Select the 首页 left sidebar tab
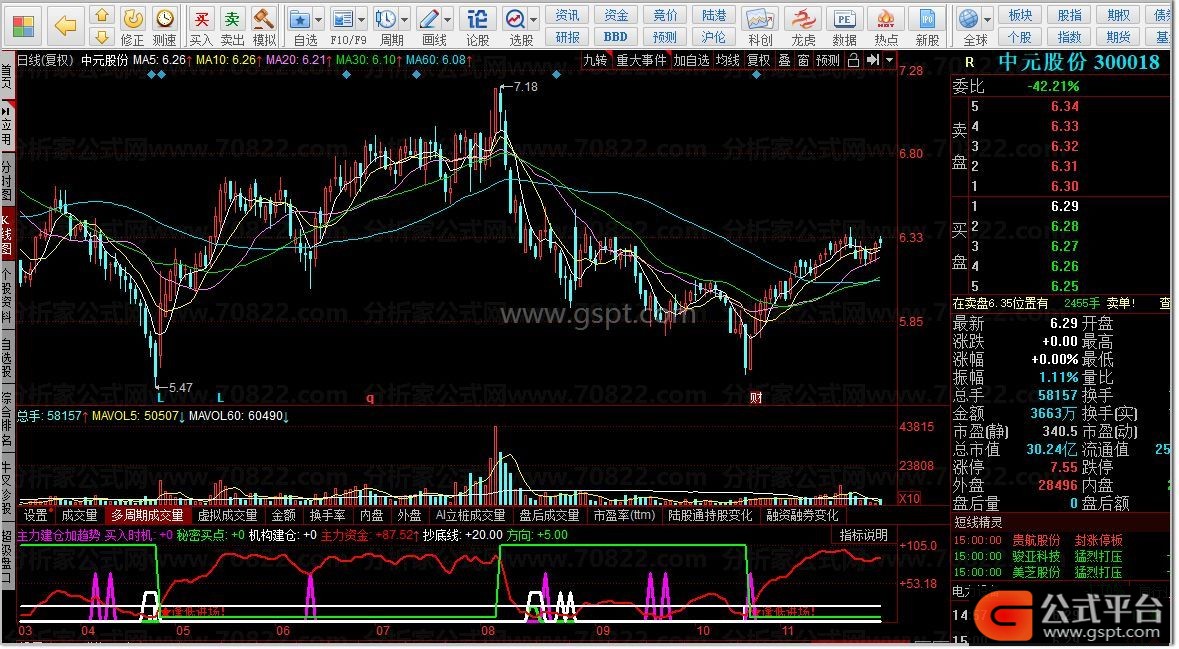 pos(7,77)
